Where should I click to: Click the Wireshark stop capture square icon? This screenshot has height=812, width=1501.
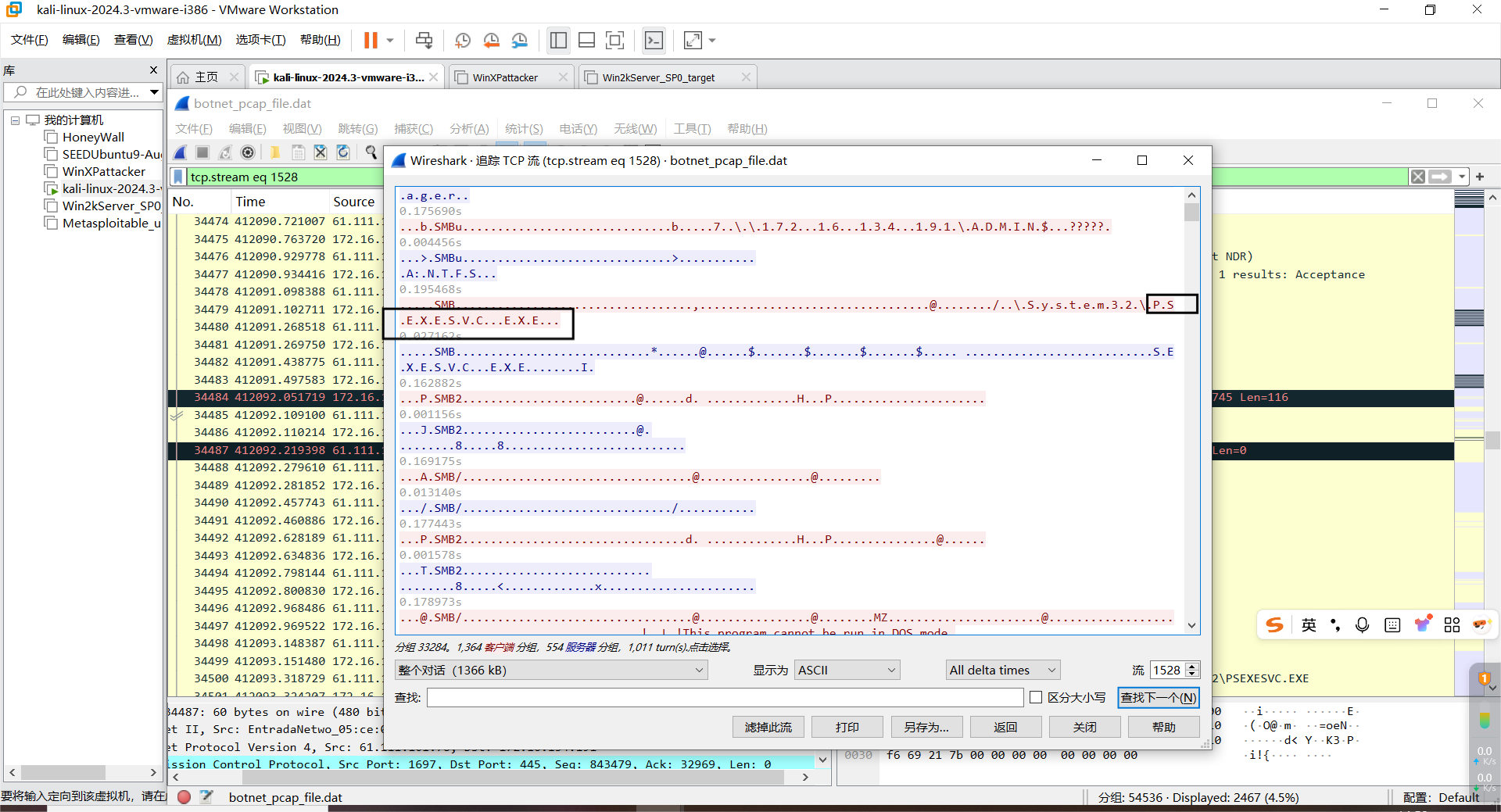click(202, 152)
